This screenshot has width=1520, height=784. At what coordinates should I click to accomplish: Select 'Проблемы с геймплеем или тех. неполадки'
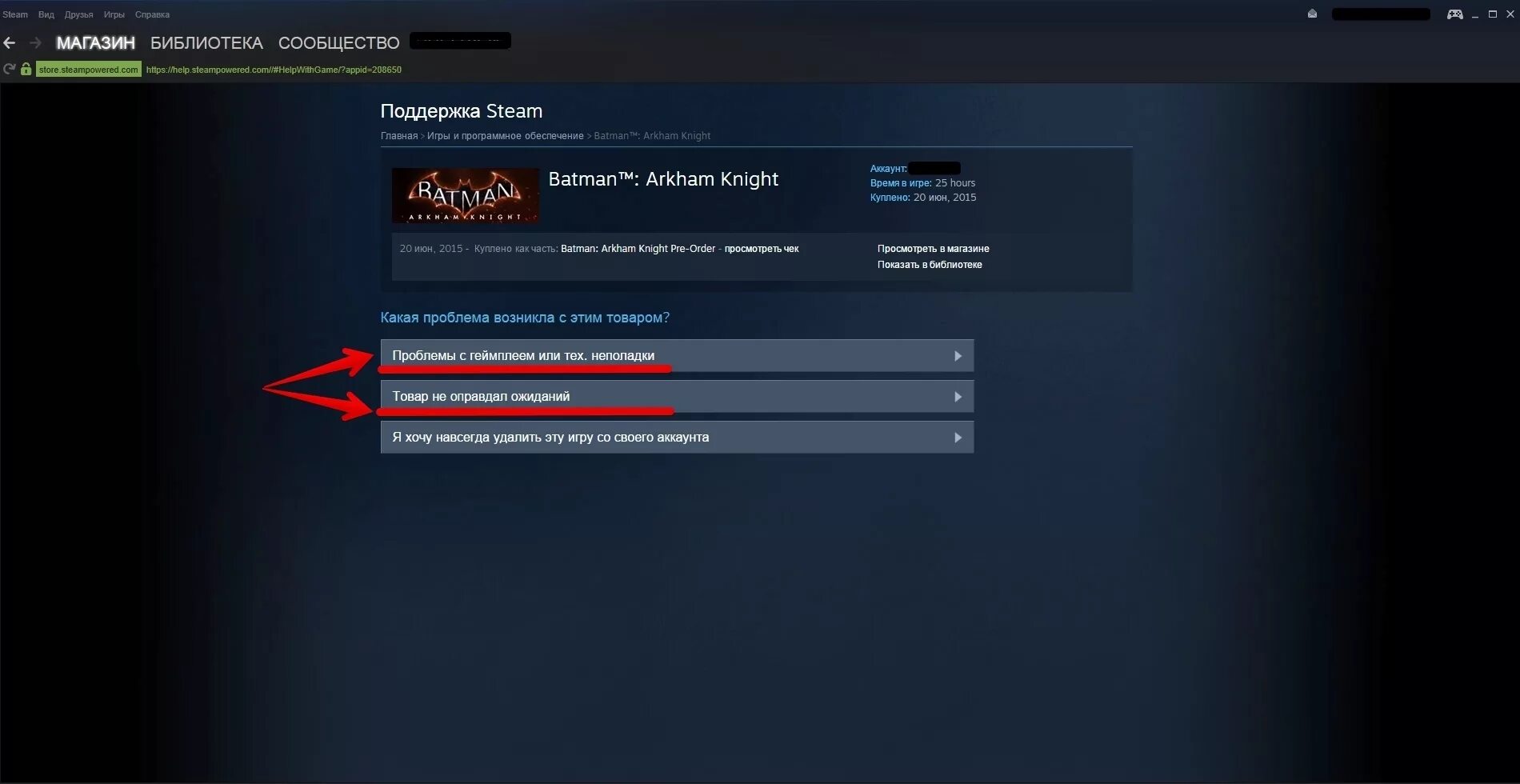(677, 356)
